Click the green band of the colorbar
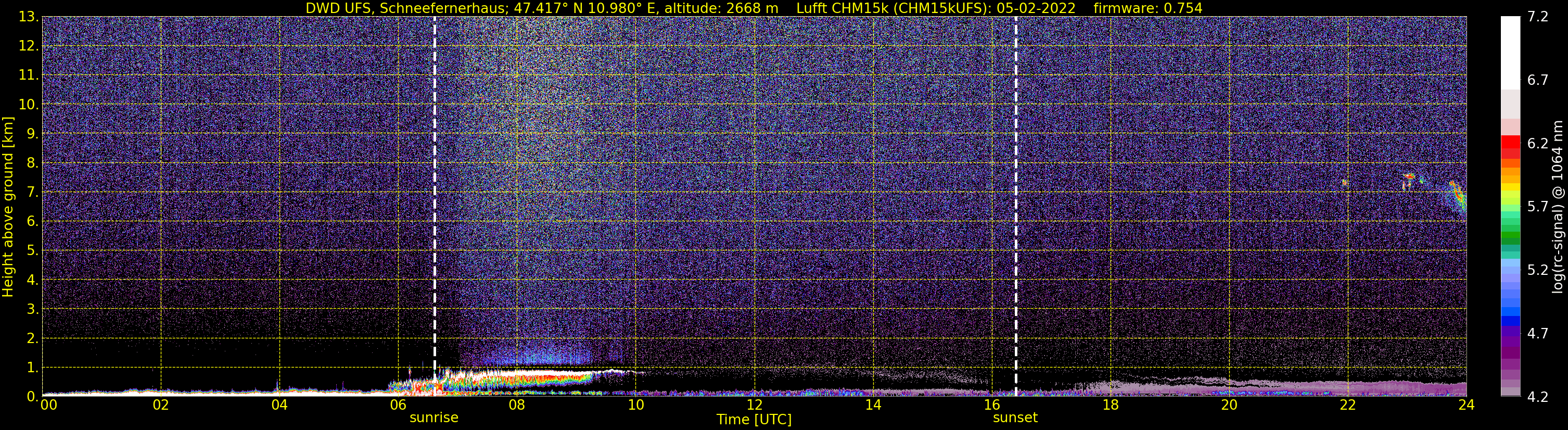Viewport: 1568px width, 430px height. coord(1510,234)
